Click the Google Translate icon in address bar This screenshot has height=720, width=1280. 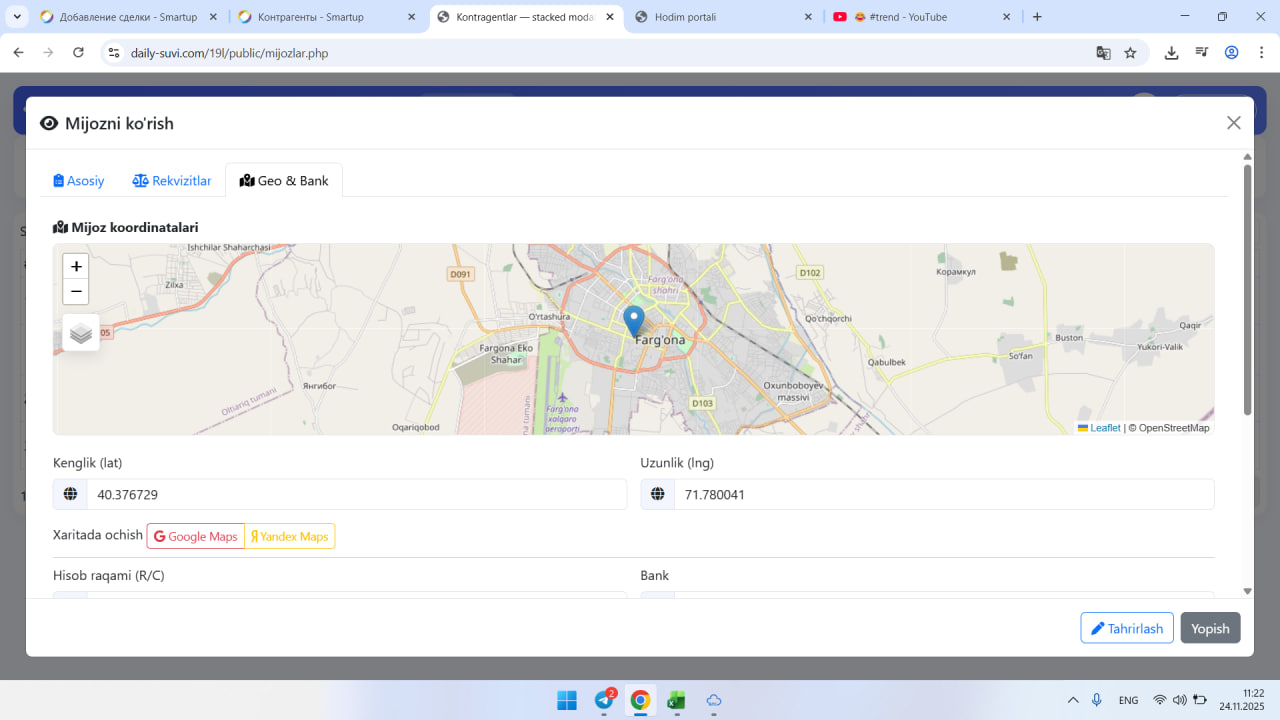point(1103,53)
